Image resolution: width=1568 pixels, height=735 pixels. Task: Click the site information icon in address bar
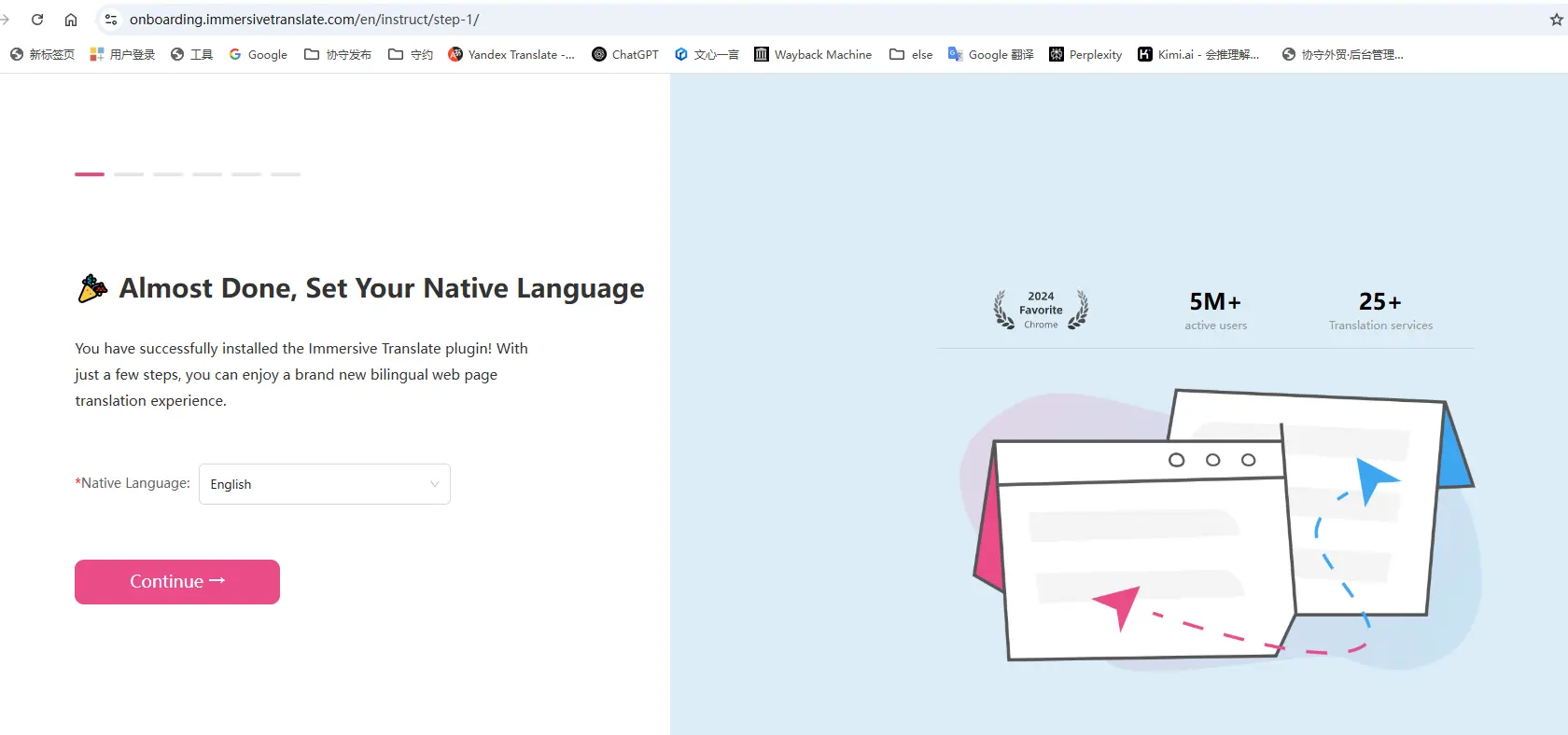(x=111, y=20)
